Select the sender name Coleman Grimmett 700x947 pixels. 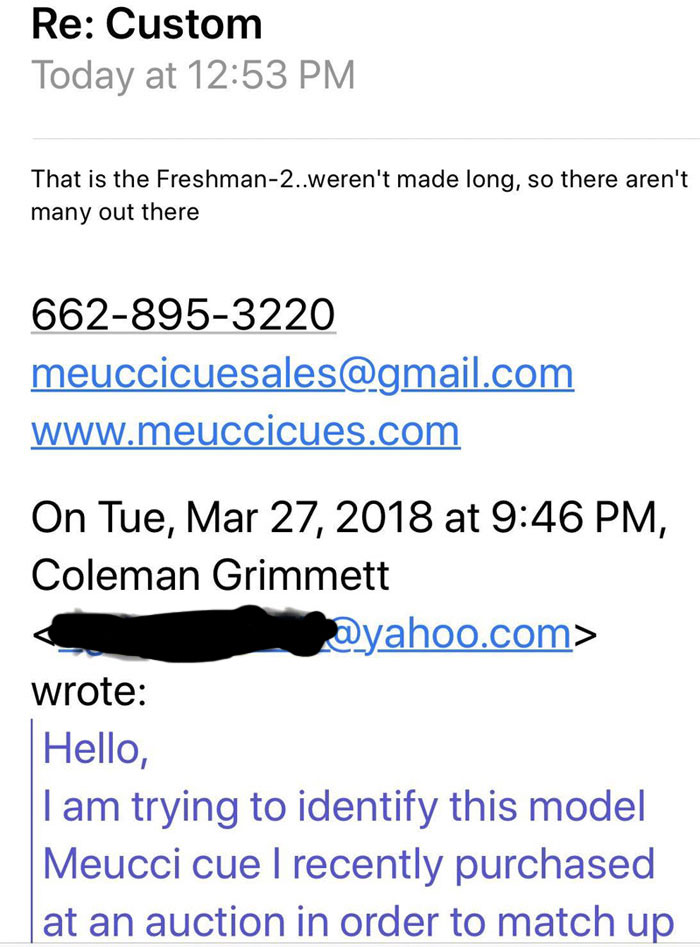(x=210, y=575)
